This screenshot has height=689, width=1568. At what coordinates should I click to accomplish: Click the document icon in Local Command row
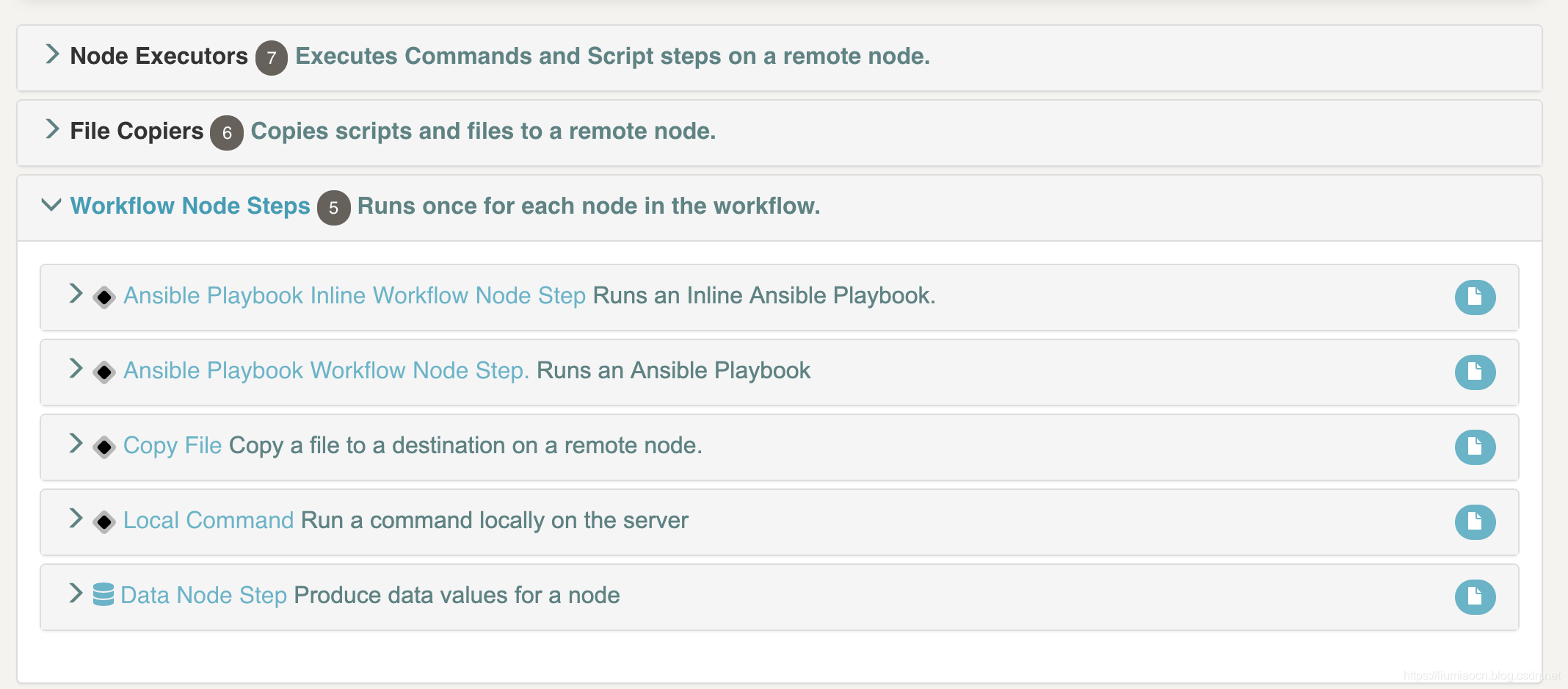point(1475,522)
